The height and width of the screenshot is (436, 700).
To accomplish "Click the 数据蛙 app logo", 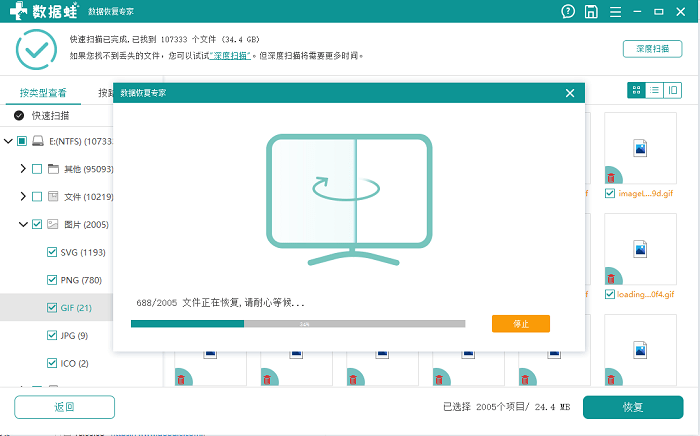I will pos(50,12).
